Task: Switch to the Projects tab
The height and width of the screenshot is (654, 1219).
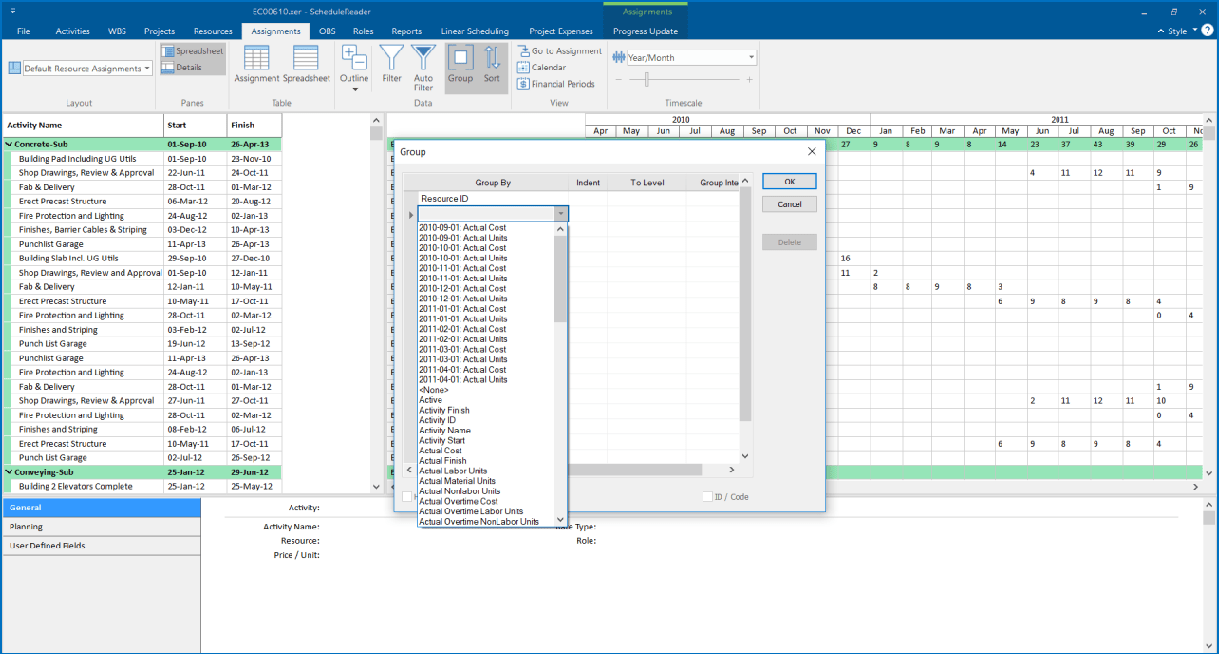Action: (x=159, y=31)
